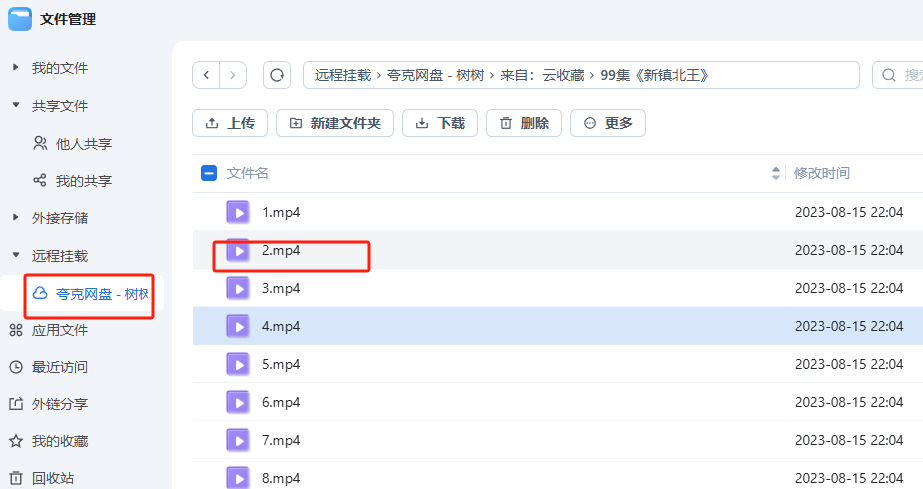Open the 更多 more options menu

608,123
